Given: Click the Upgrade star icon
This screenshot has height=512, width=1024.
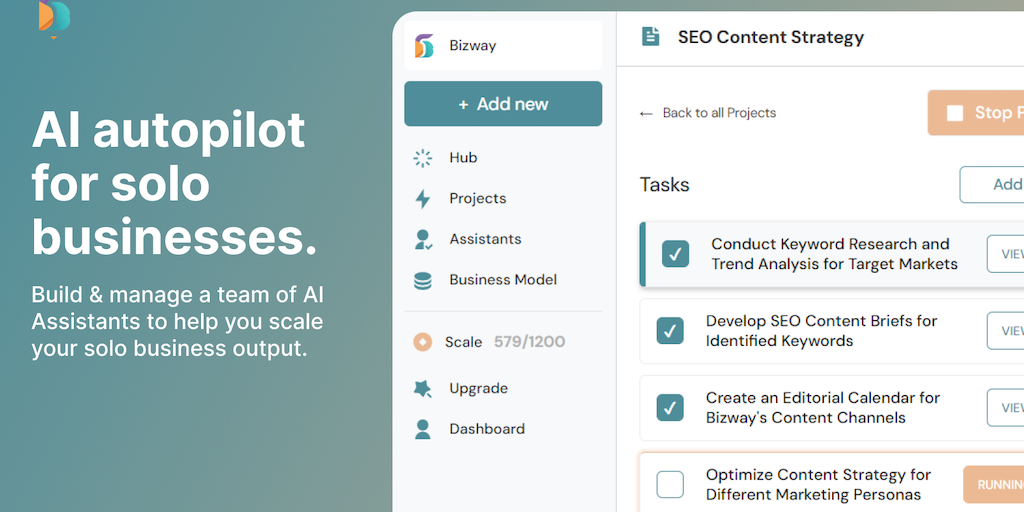Looking at the screenshot, I should point(423,389).
